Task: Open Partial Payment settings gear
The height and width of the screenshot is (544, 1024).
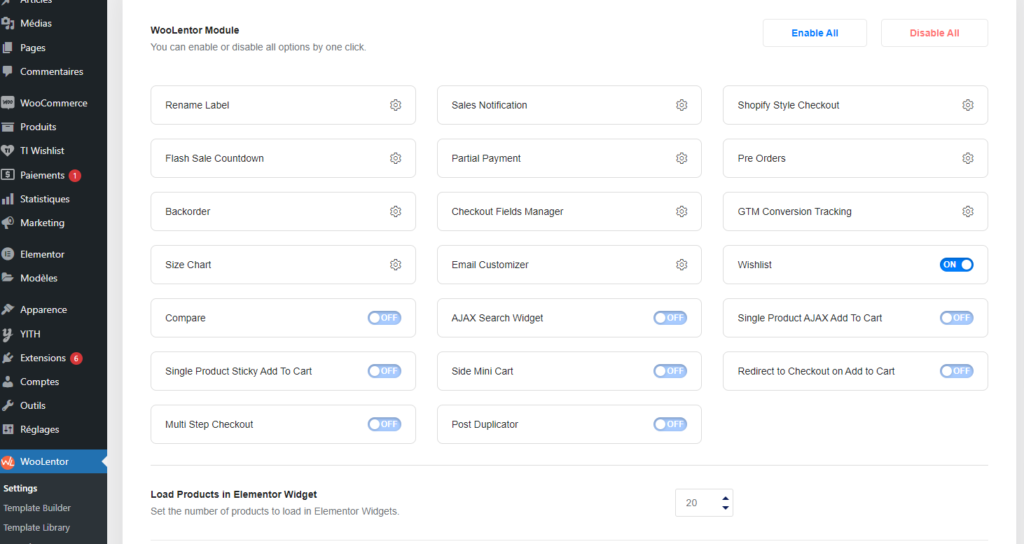Action: [681, 158]
